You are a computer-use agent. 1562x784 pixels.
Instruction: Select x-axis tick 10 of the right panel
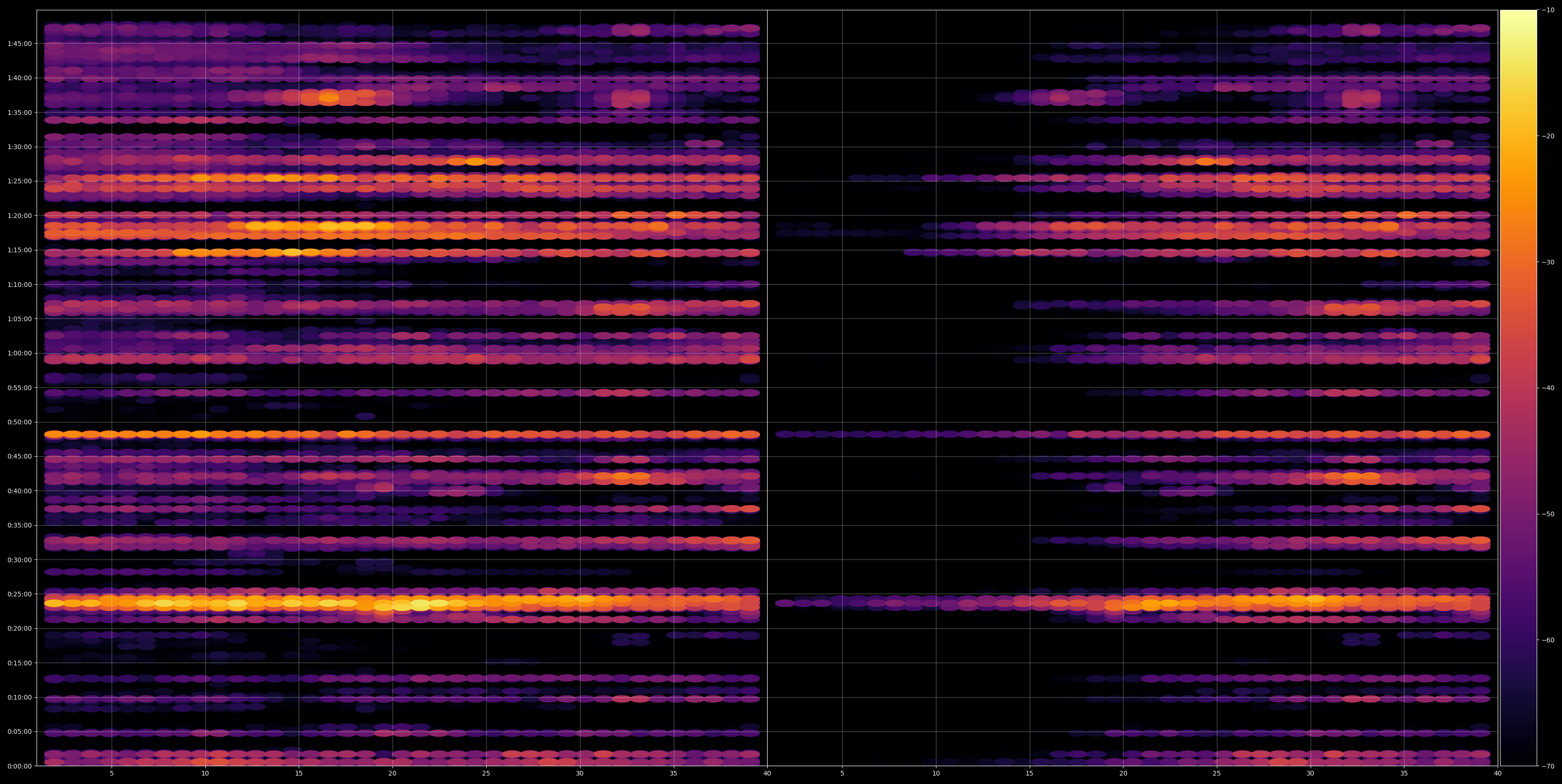(936, 773)
